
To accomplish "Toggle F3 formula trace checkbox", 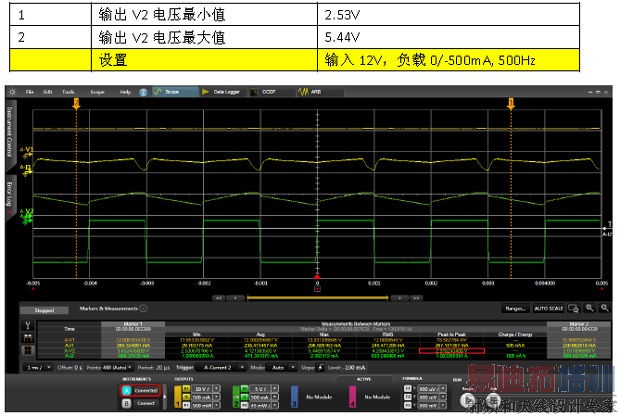I will point(408,405).
